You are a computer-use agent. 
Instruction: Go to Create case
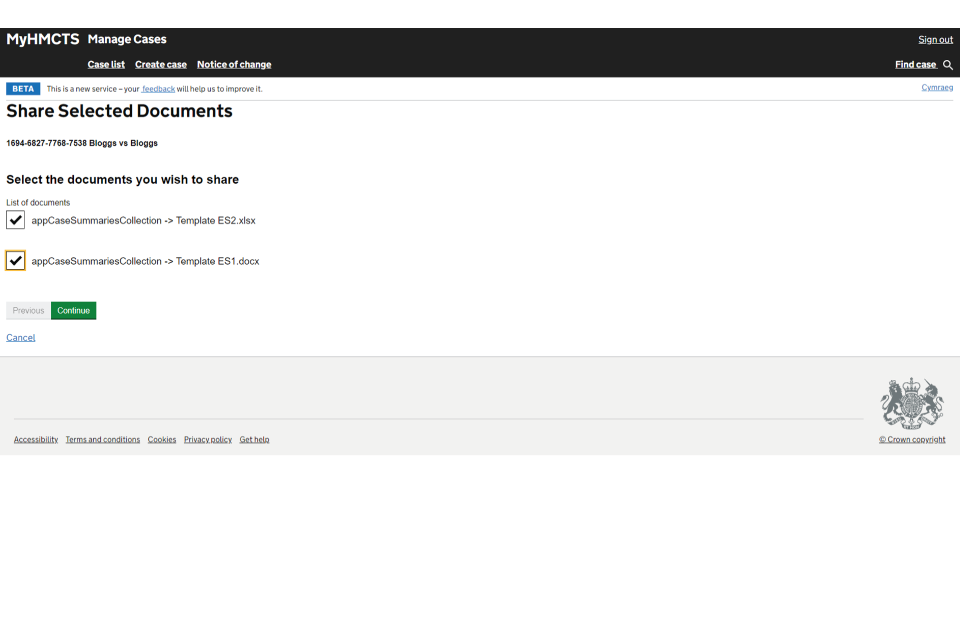(161, 65)
